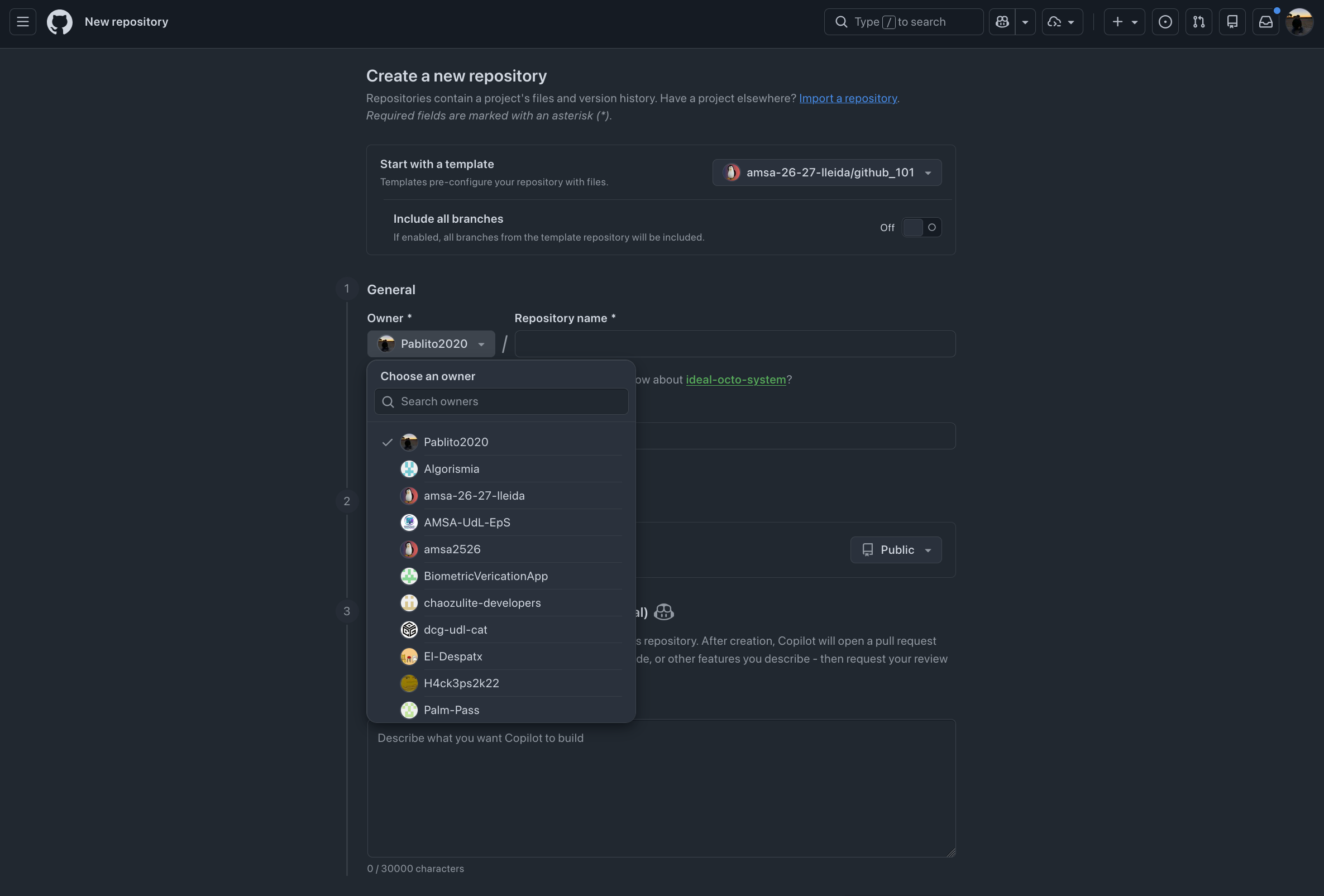Click the Algorismia avatar icon
The image size is (1324, 896).
[409, 469]
